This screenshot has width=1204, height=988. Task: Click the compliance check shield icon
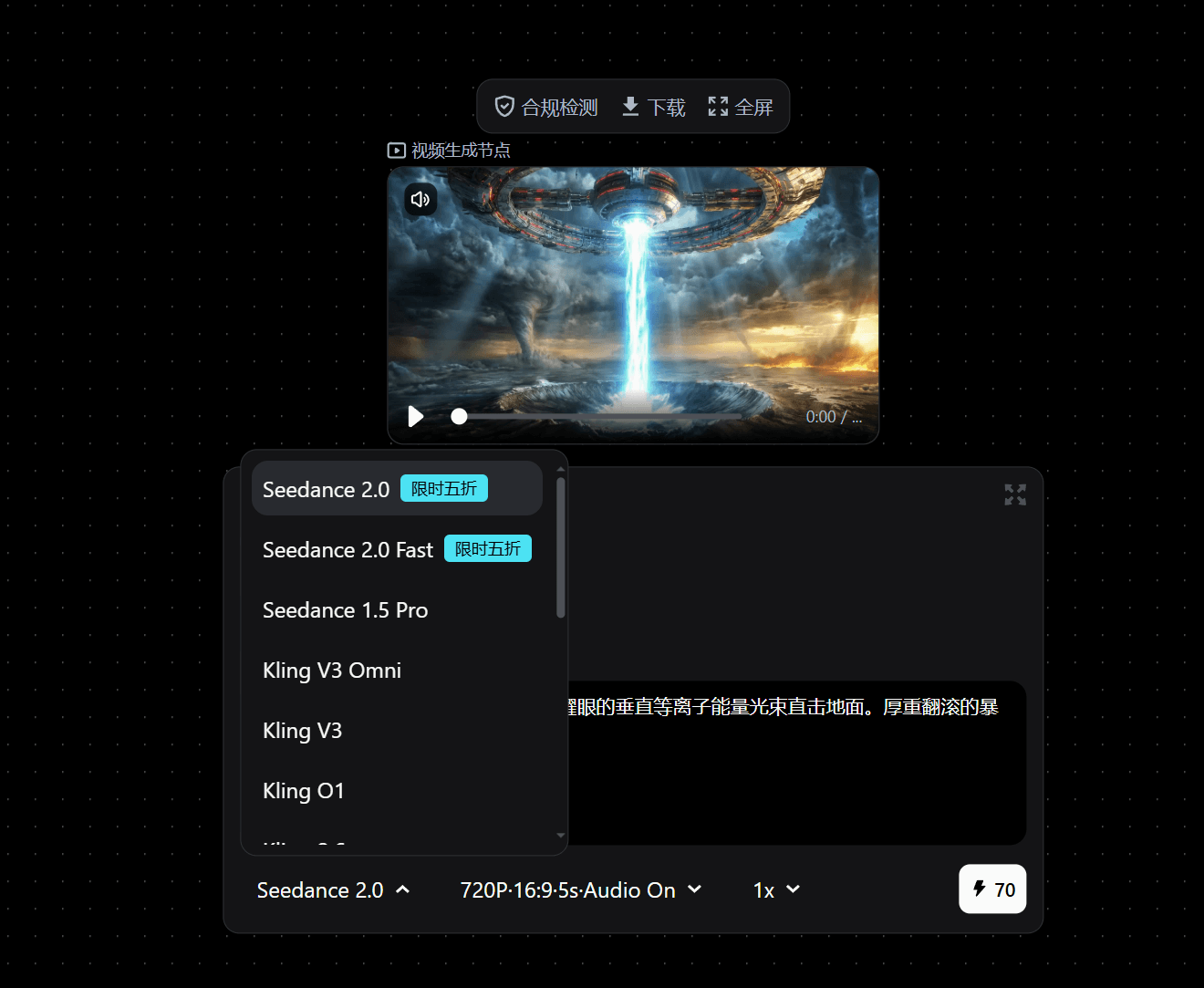504,107
